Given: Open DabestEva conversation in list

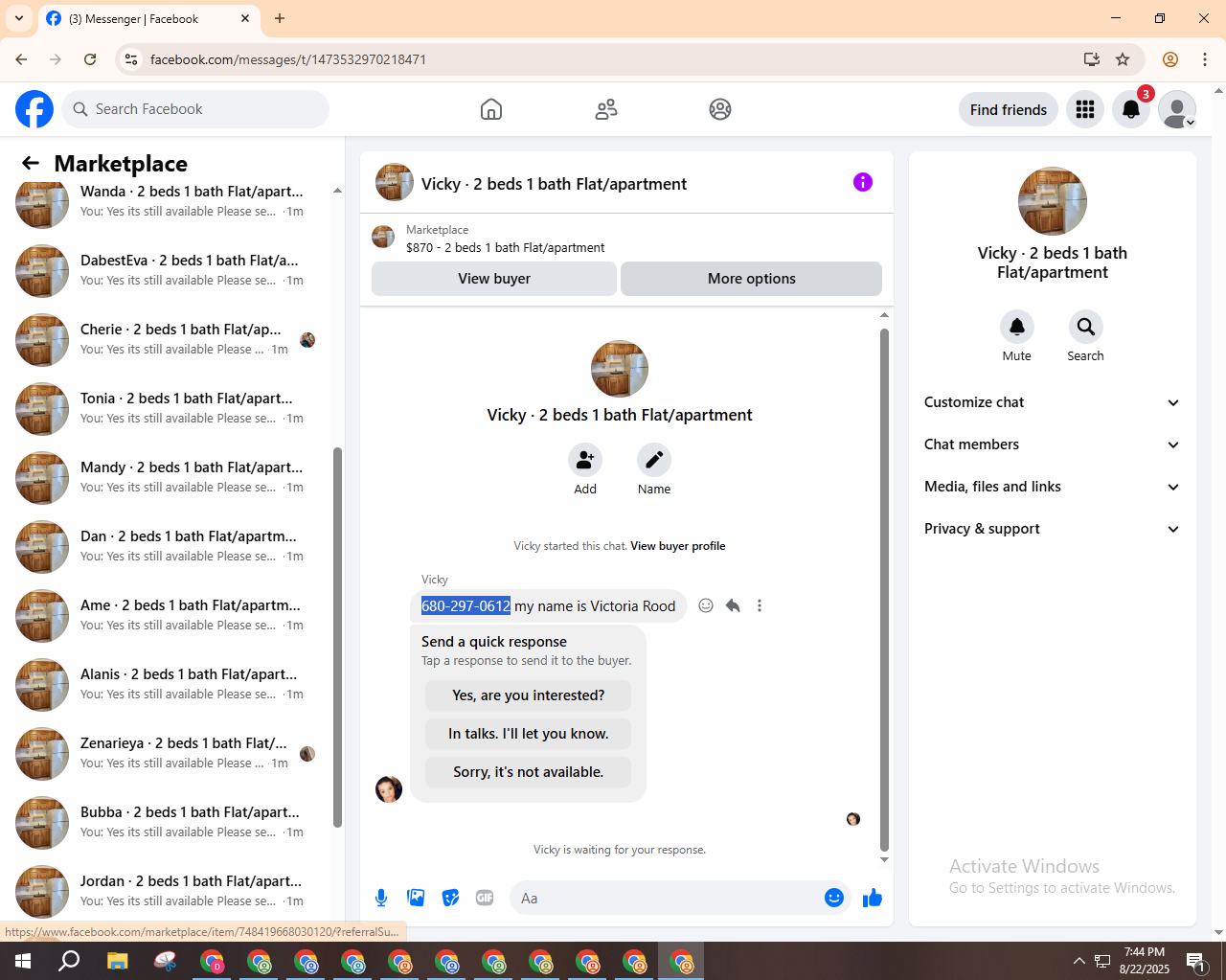Looking at the screenshot, I should 168,270.
